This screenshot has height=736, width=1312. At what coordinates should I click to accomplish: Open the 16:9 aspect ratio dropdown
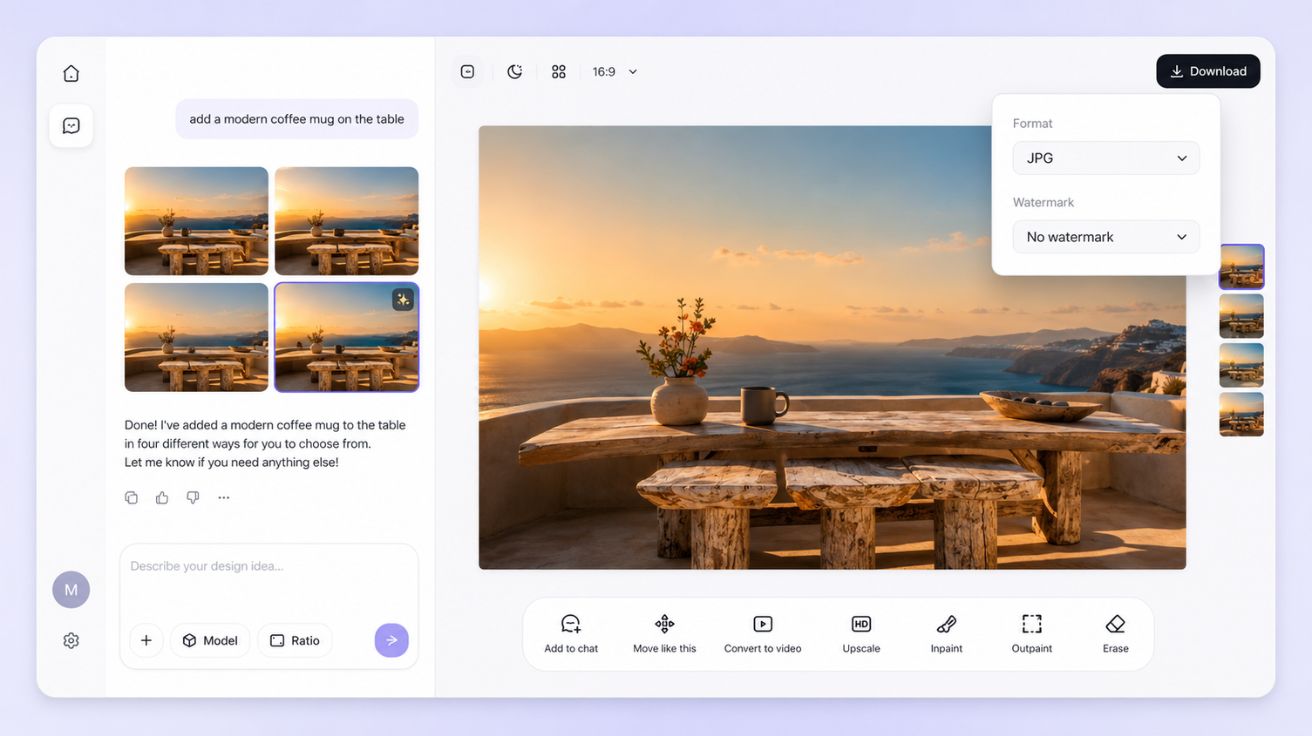[615, 72]
